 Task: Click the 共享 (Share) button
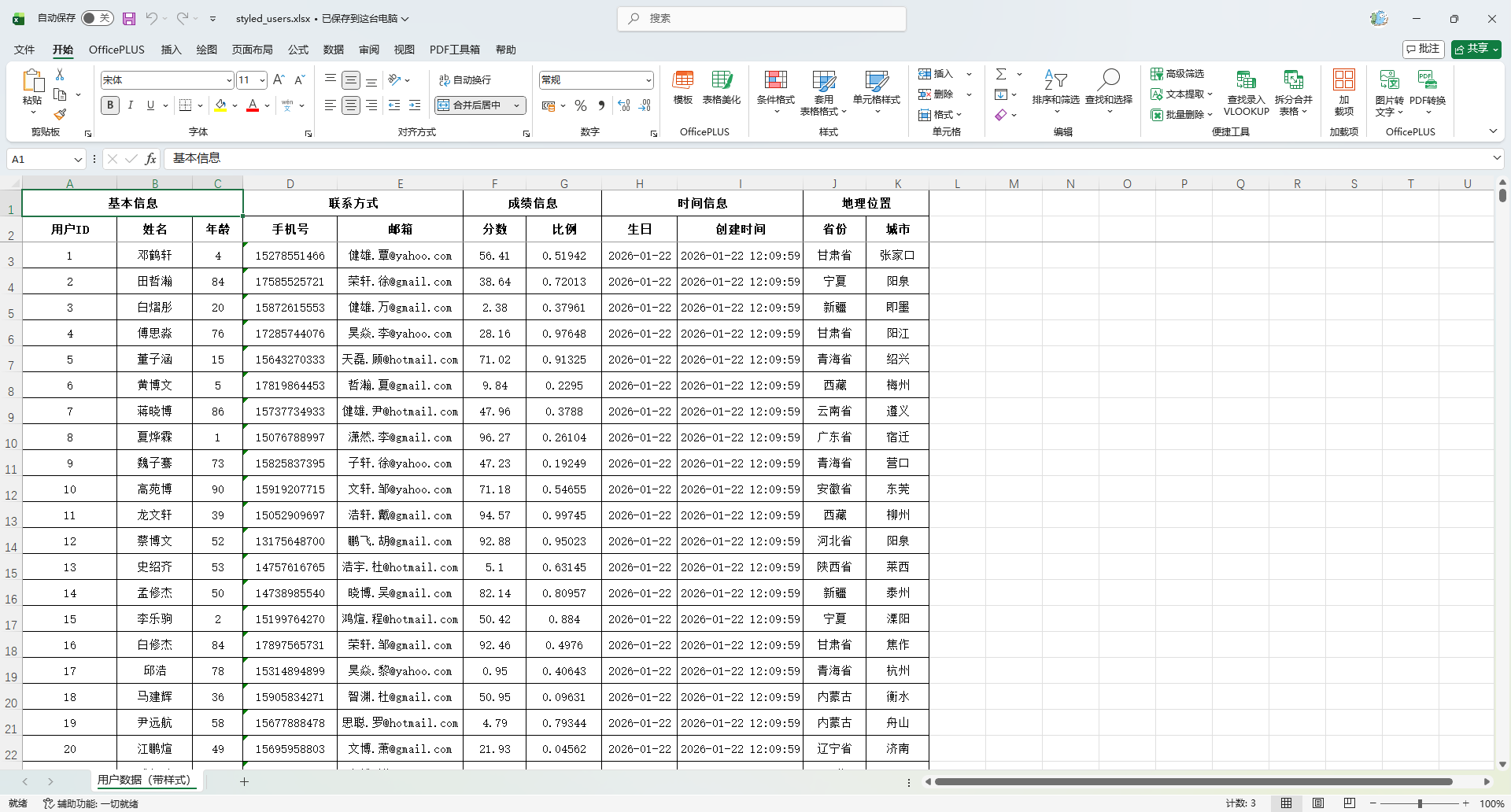coord(1476,49)
